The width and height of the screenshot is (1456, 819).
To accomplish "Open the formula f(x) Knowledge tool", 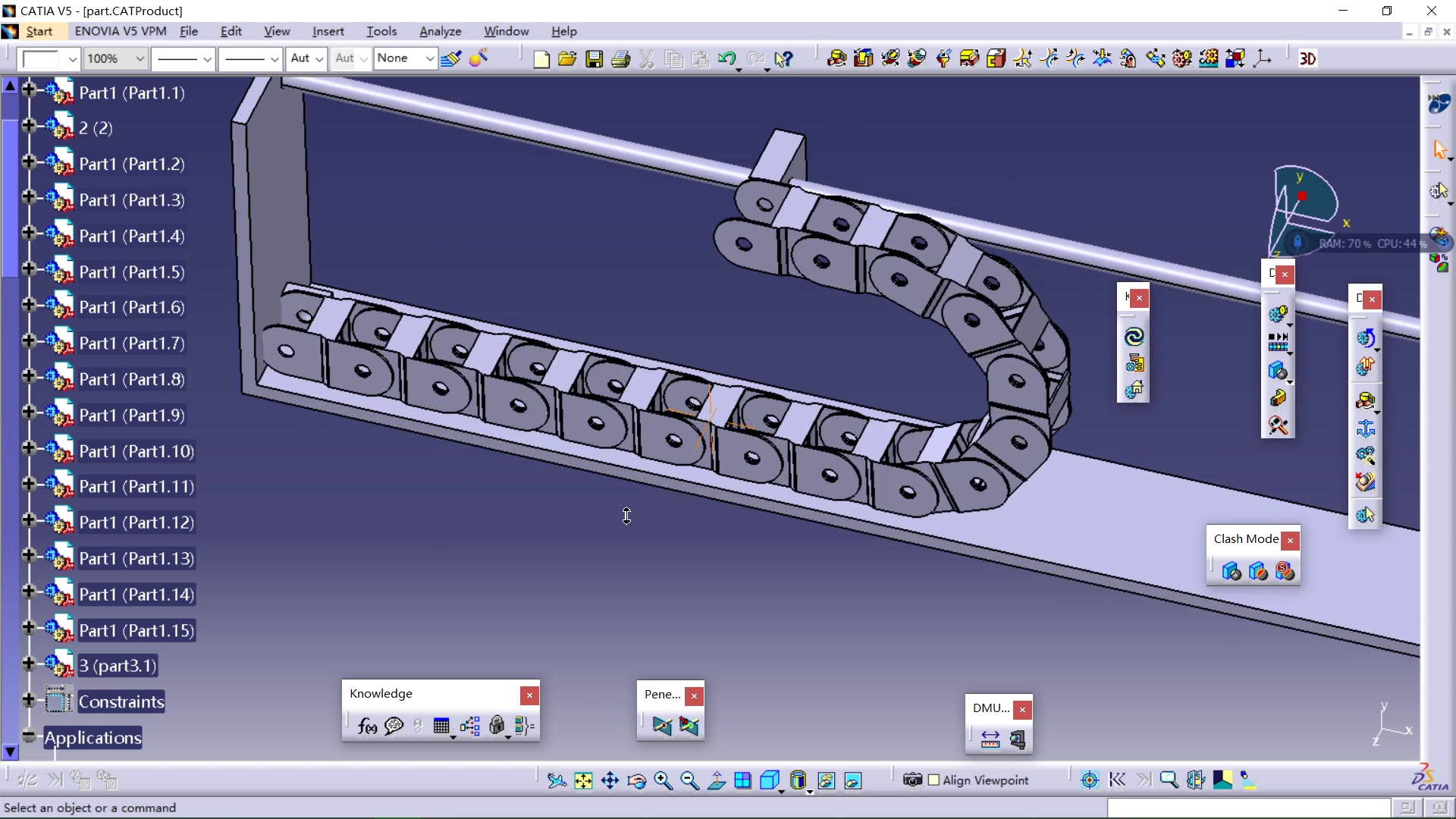I will click(367, 726).
